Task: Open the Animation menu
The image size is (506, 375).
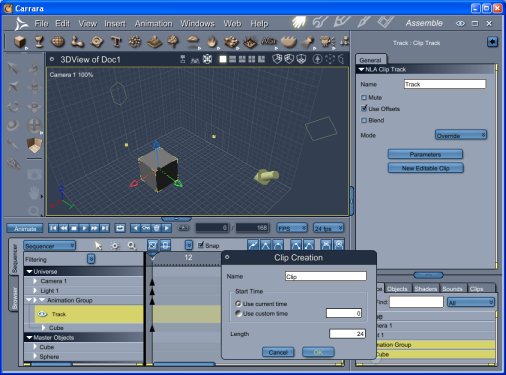Action: 153,24
